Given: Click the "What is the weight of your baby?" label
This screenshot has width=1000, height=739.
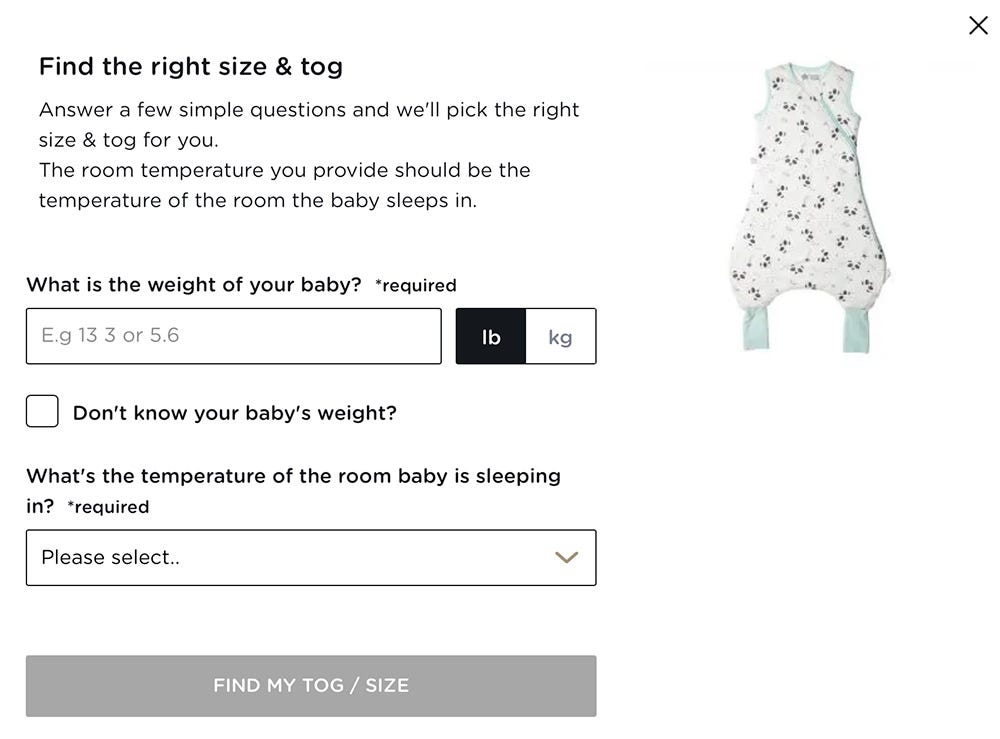Looking at the screenshot, I should coord(194,284).
